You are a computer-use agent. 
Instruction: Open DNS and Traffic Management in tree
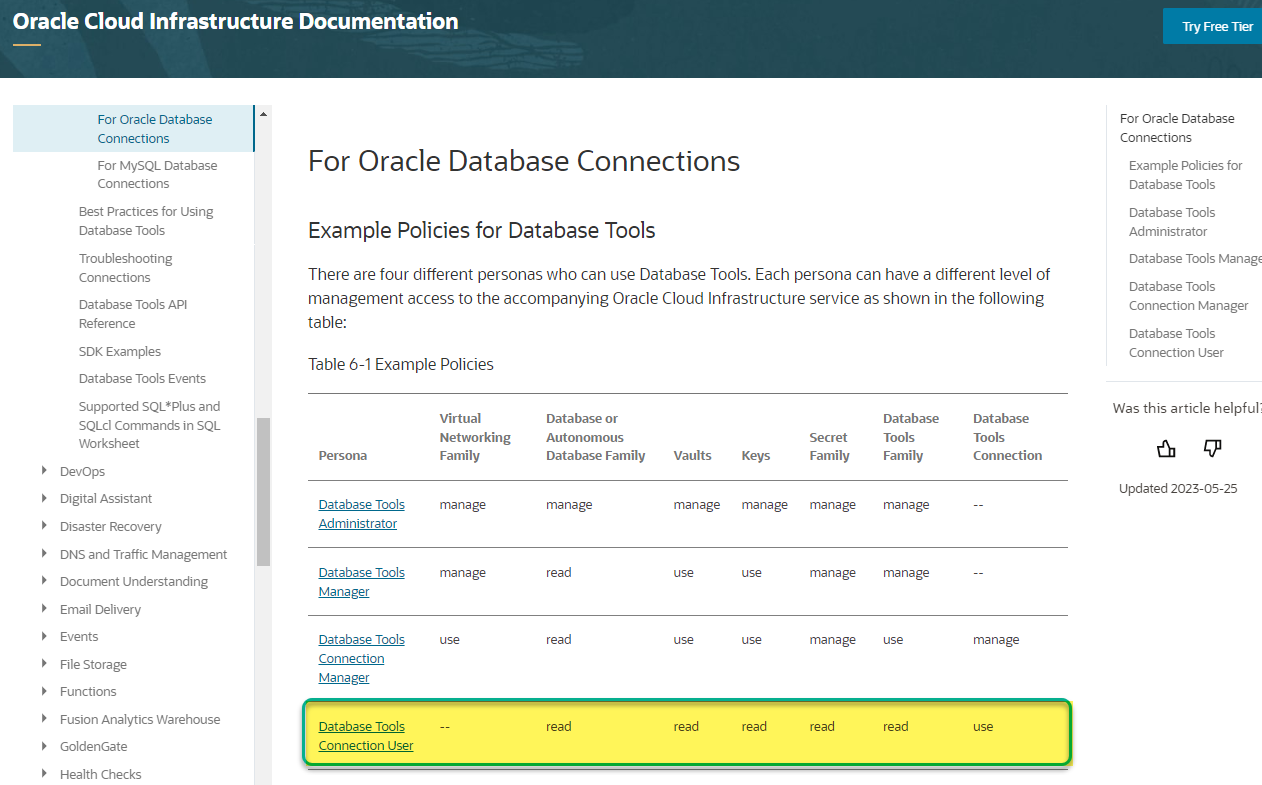point(143,554)
